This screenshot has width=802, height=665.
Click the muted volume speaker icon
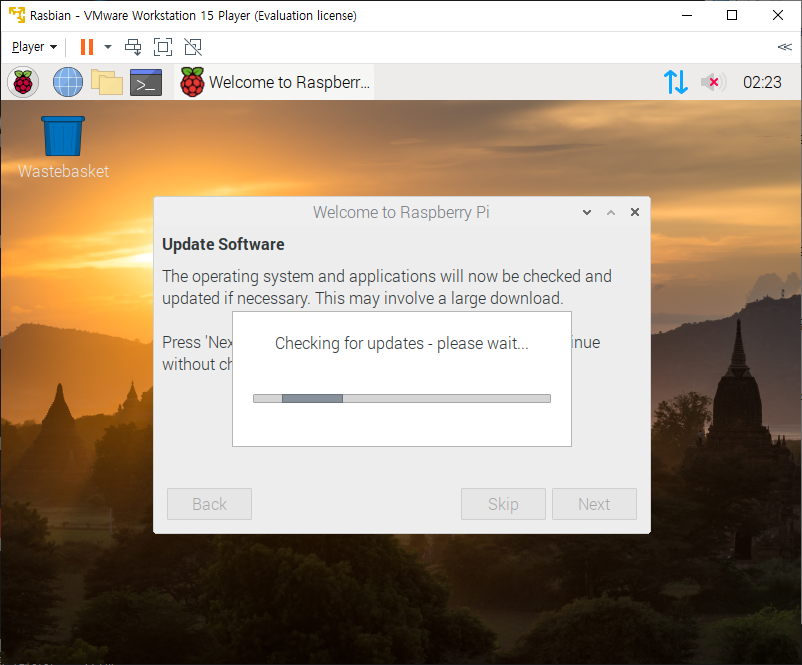(x=713, y=82)
